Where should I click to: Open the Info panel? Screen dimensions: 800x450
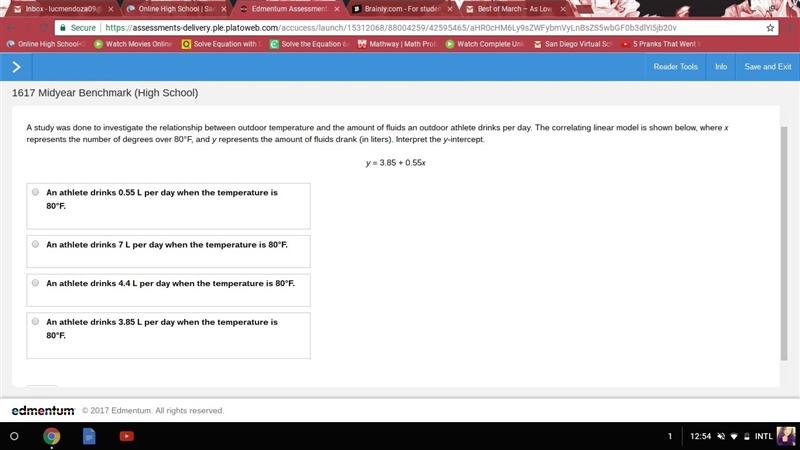pos(720,67)
